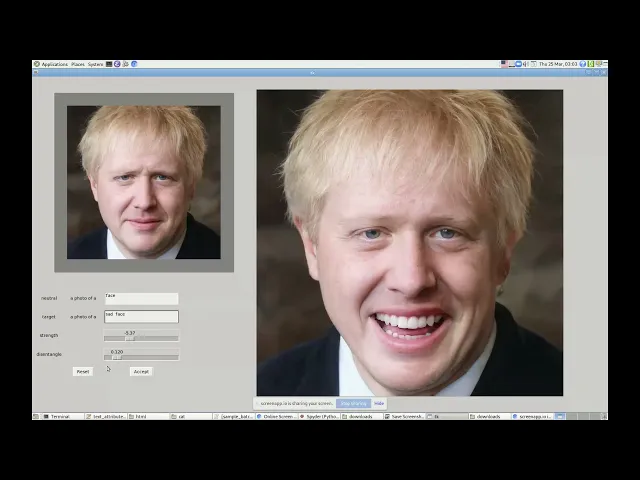Click the network monitor tray icon
The height and width of the screenshot is (480, 640).
click(x=599, y=64)
